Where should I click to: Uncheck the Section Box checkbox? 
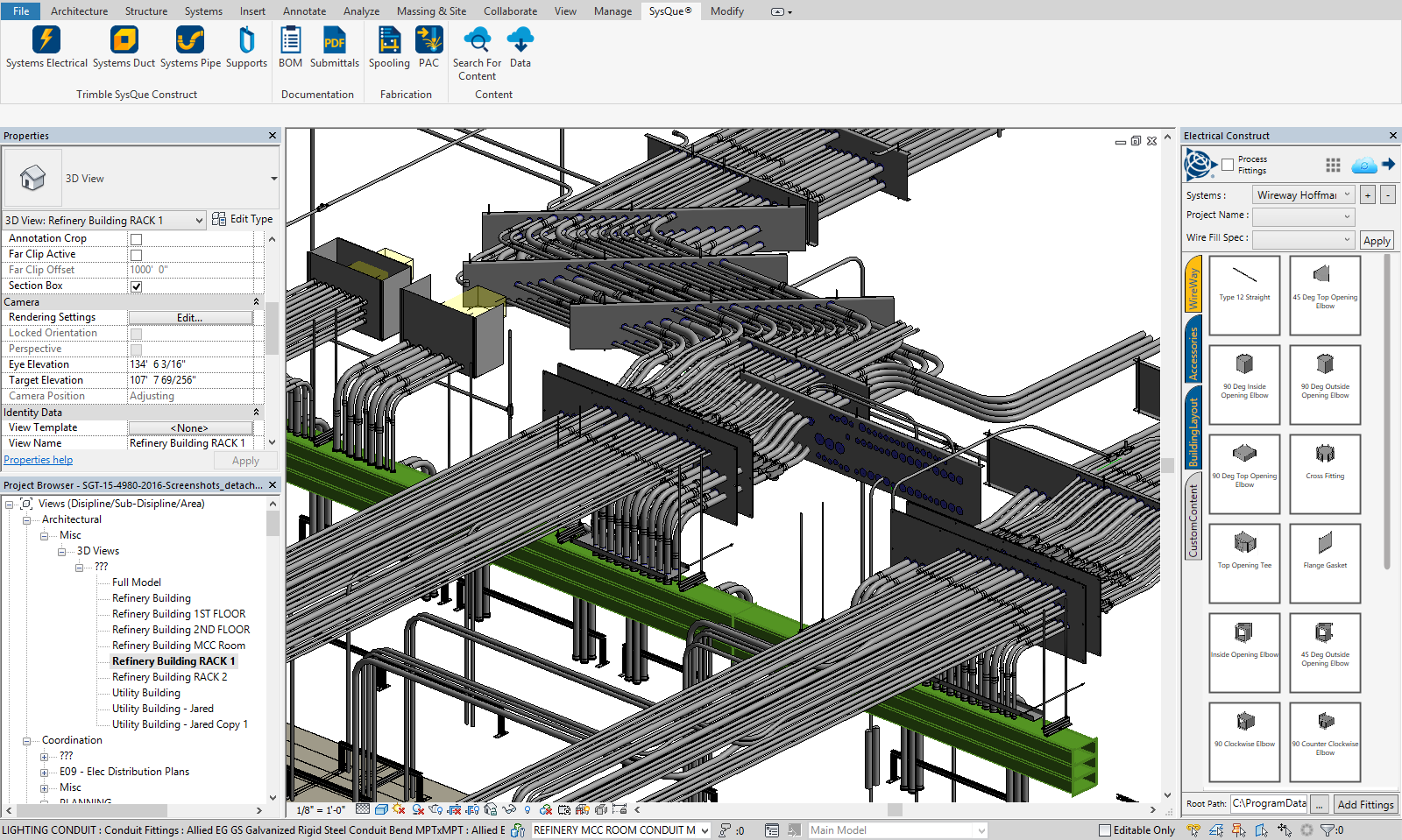point(136,286)
